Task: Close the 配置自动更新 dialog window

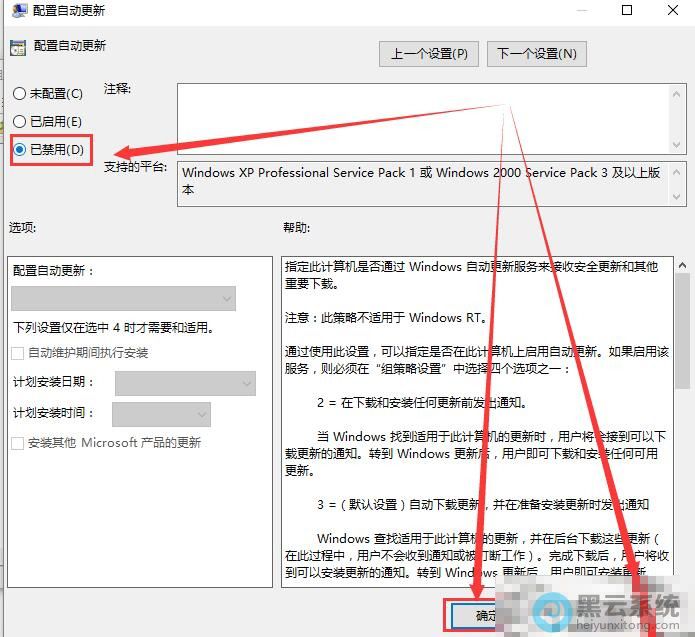Action: [x=672, y=11]
